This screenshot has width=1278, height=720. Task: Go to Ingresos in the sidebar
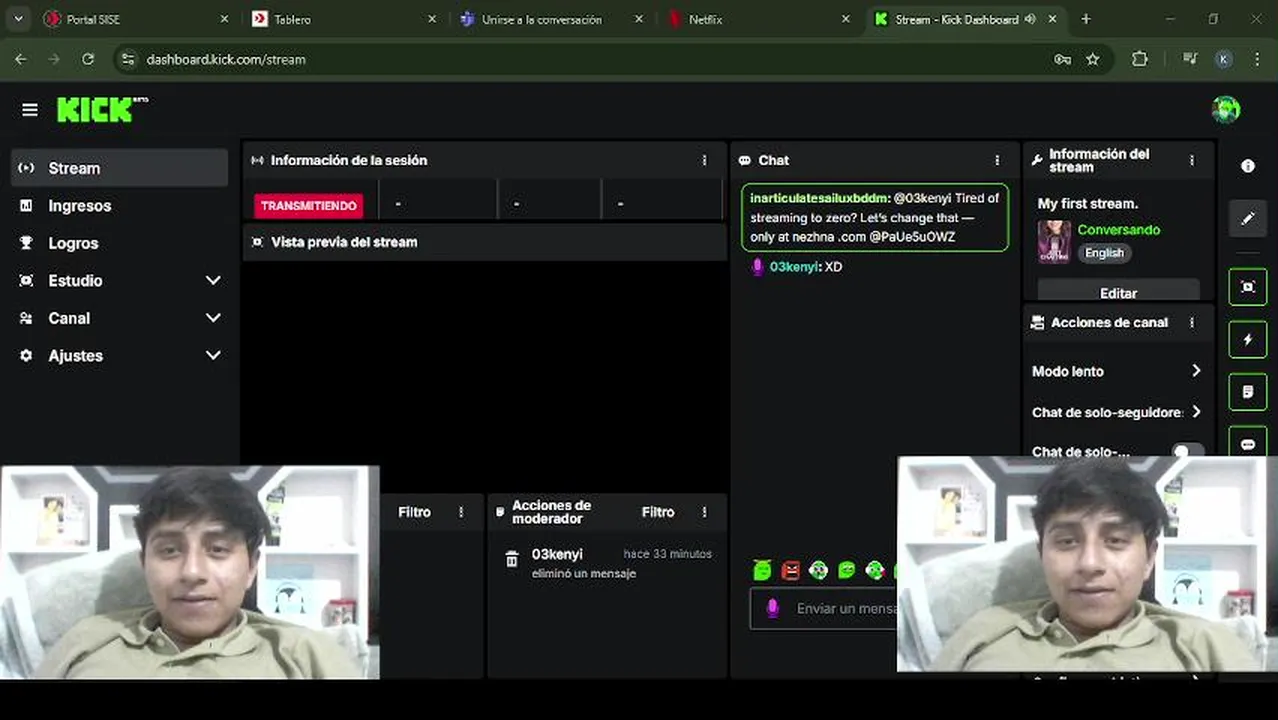(120, 205)
